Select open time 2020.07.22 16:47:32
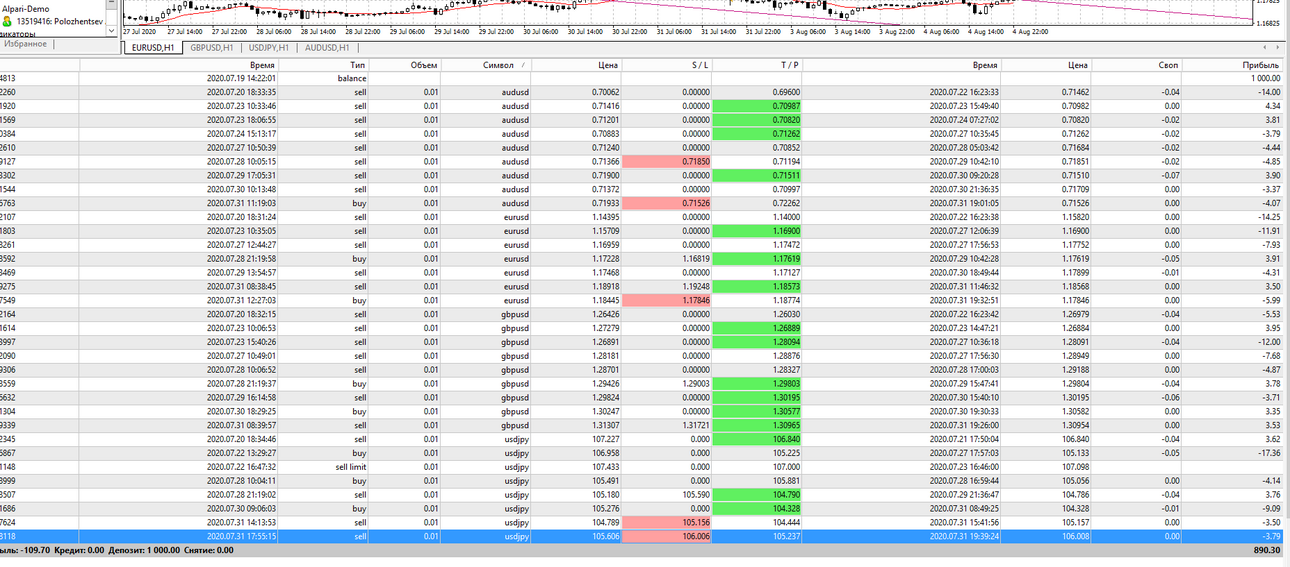 pyautogui.click(x=241, y=466)
